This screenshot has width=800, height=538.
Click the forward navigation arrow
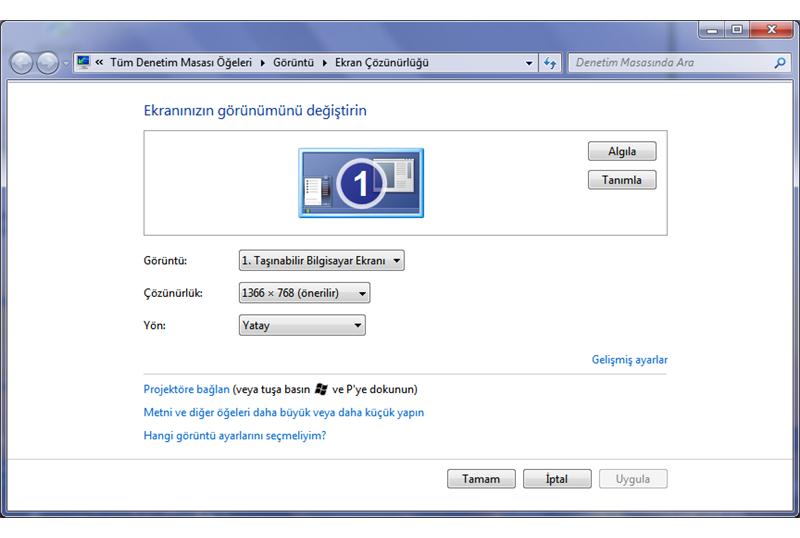point(48,63)
